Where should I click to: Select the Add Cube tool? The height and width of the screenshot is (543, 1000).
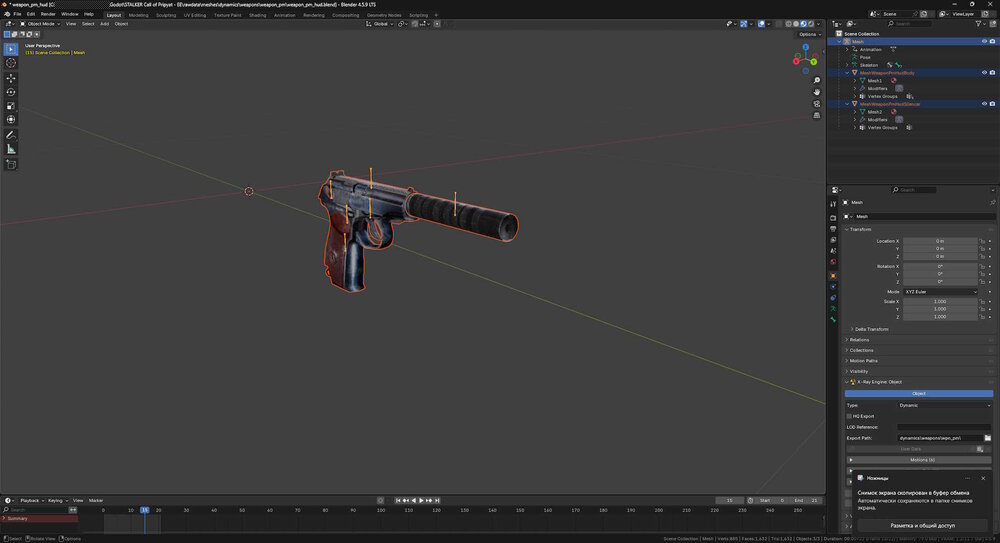[11, 164]
